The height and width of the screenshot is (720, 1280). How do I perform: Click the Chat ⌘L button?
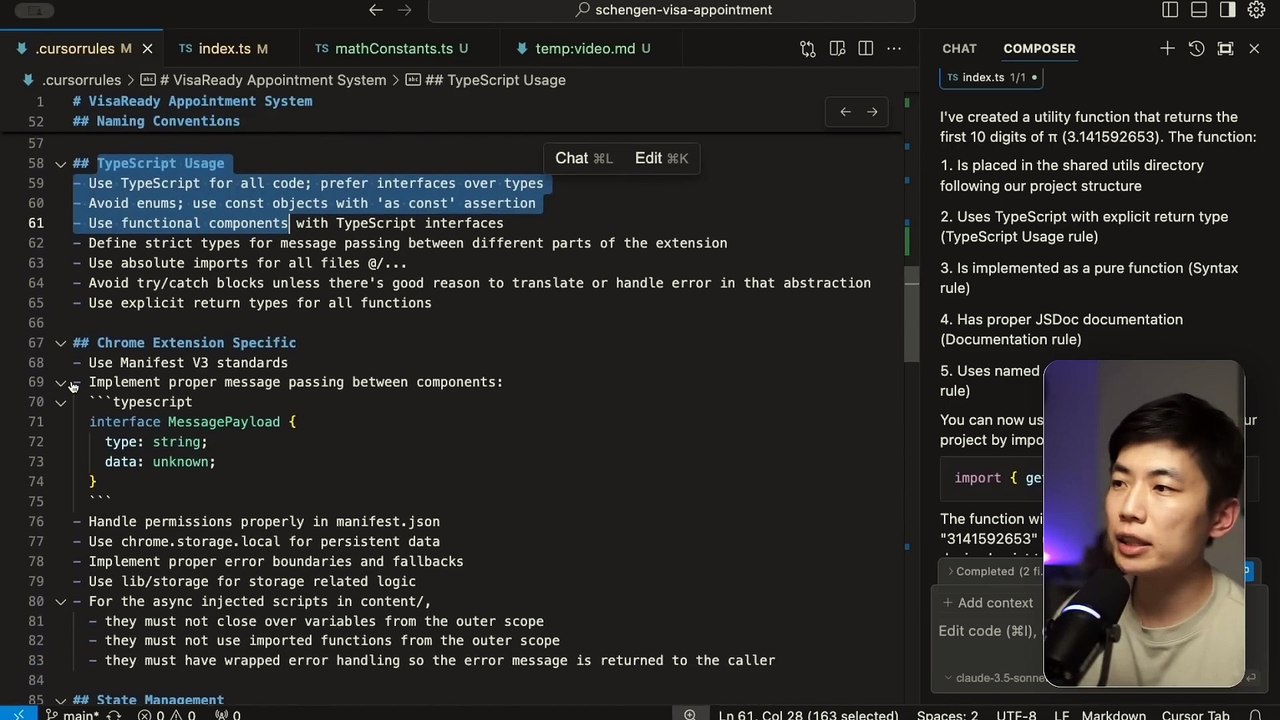tap(583, 158)
